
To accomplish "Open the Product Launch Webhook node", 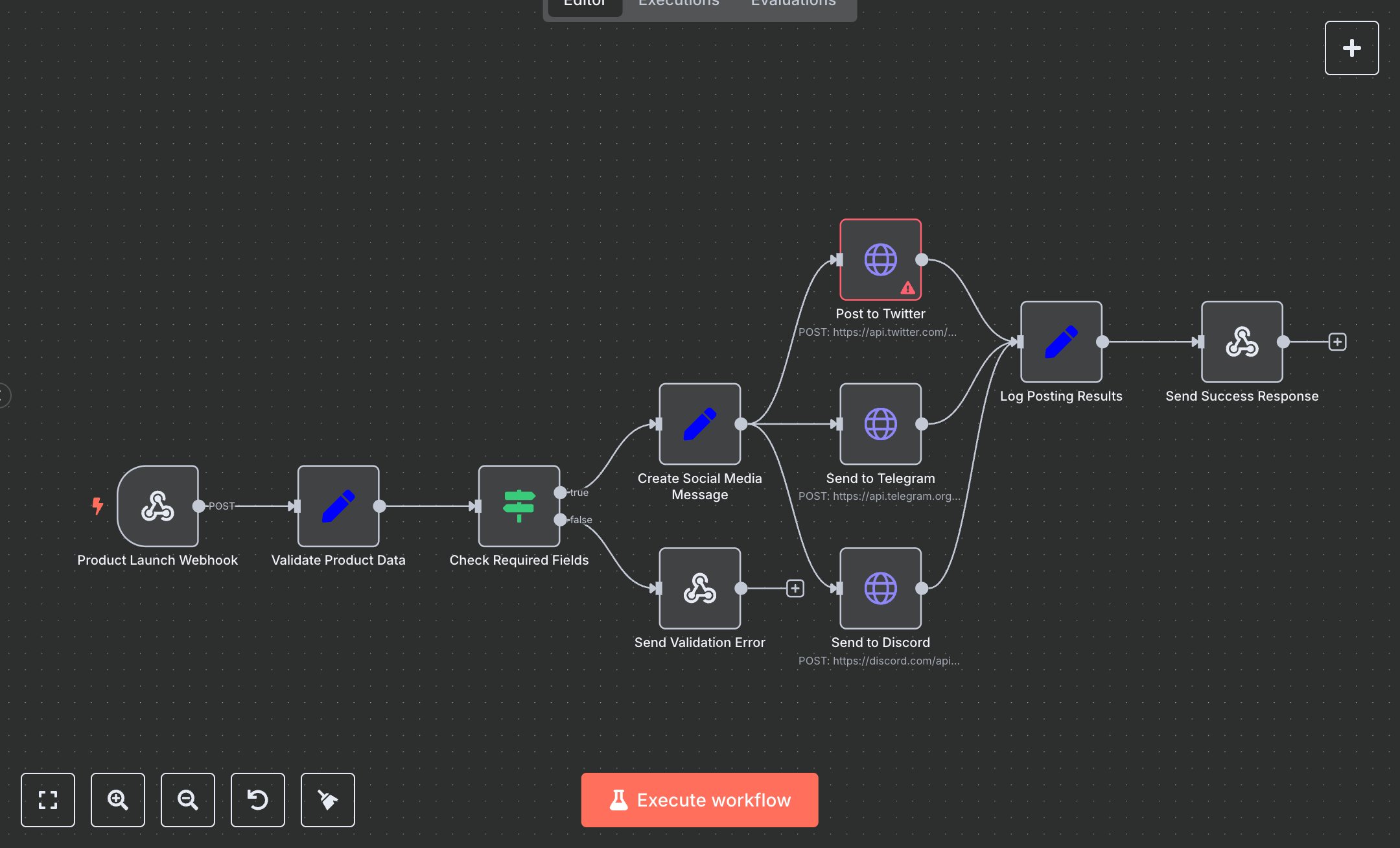I will click(157, 506).
